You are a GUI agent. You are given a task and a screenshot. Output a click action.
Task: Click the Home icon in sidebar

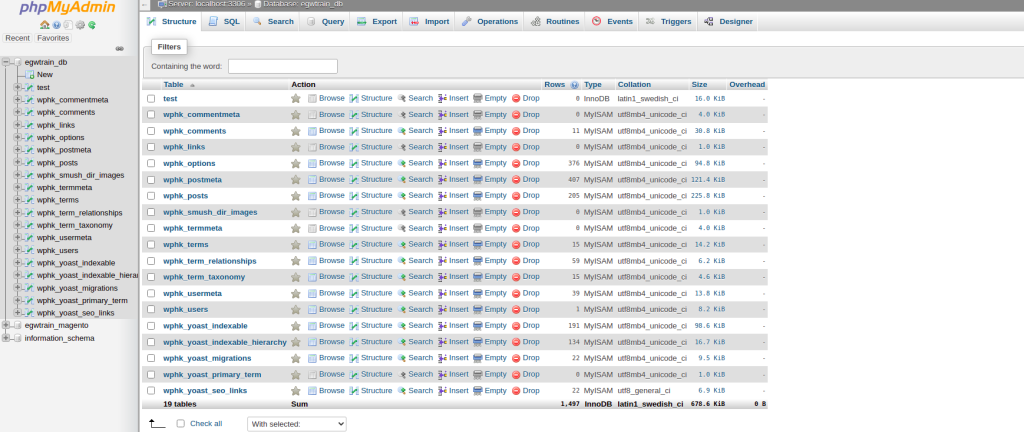(45, 25)
